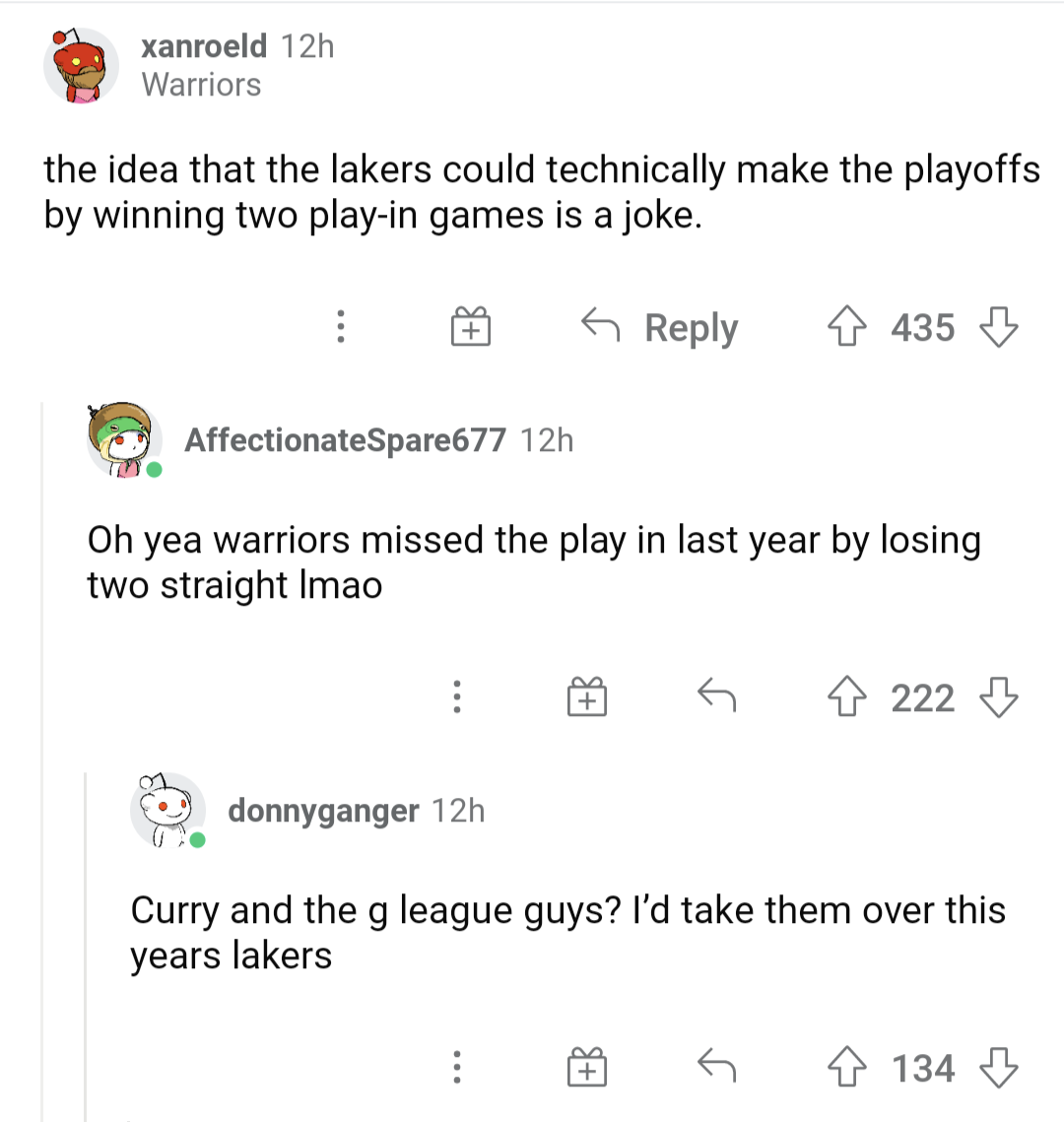Open options menu on AffectionateSpare677's comment
Viewport: 1064px width, 1122px height.
pos(456,698)
